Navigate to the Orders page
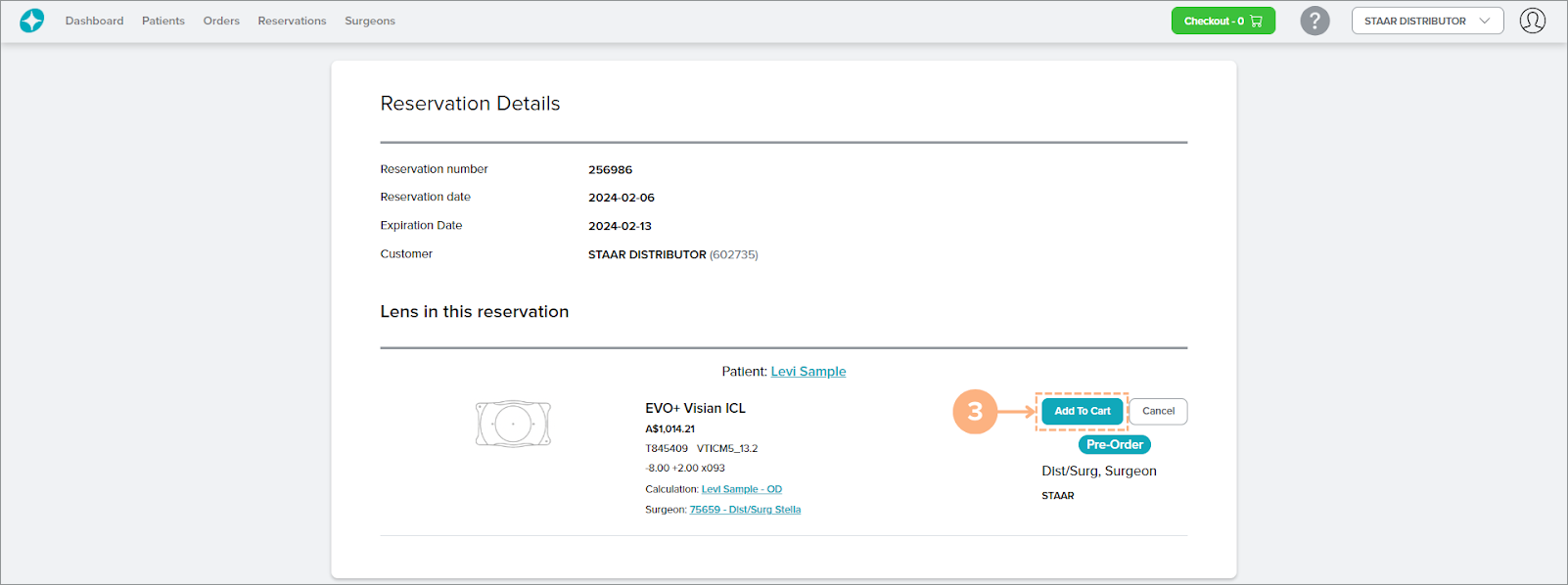The width and height of the screenshot is (1568, 585). (221, 21)
